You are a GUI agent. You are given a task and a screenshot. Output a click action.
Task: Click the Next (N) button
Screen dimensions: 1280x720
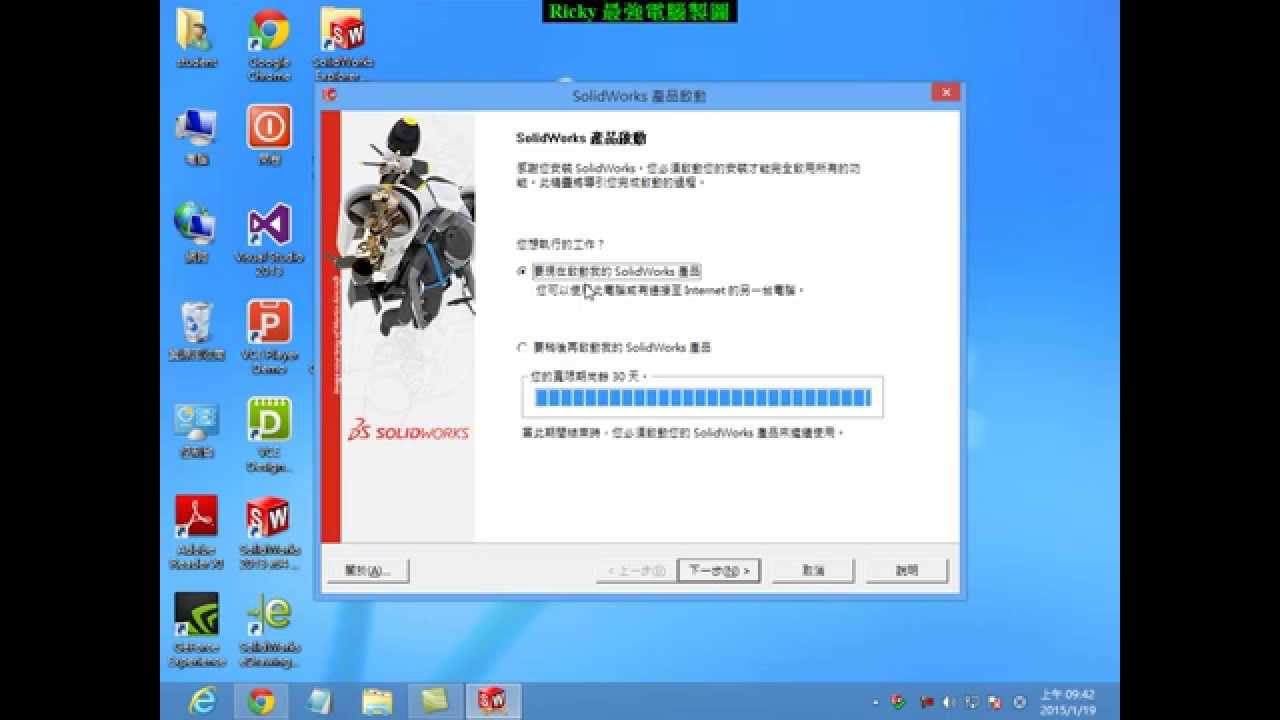(x=719, y=571)
